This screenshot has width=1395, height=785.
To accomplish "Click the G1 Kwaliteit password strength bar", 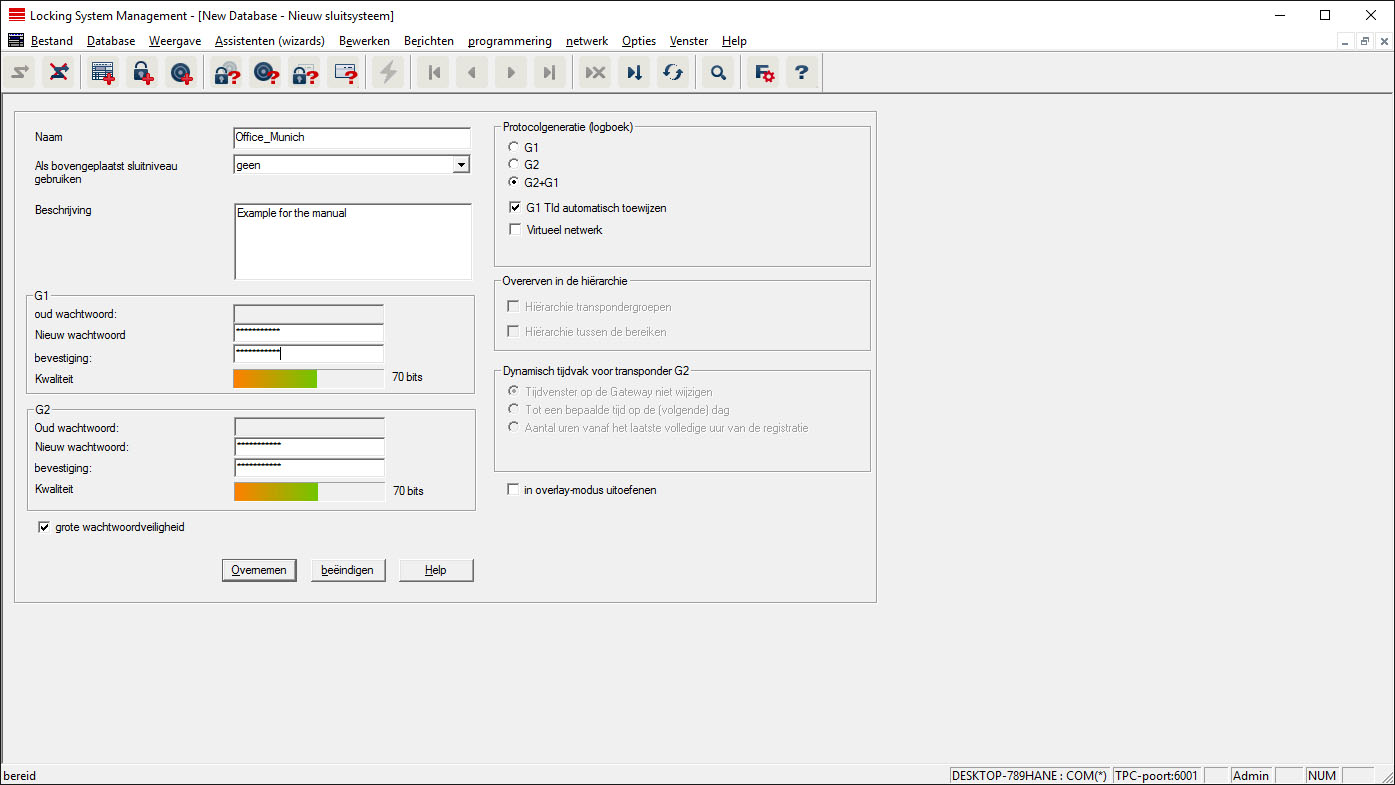I will [x=308, y=378].
